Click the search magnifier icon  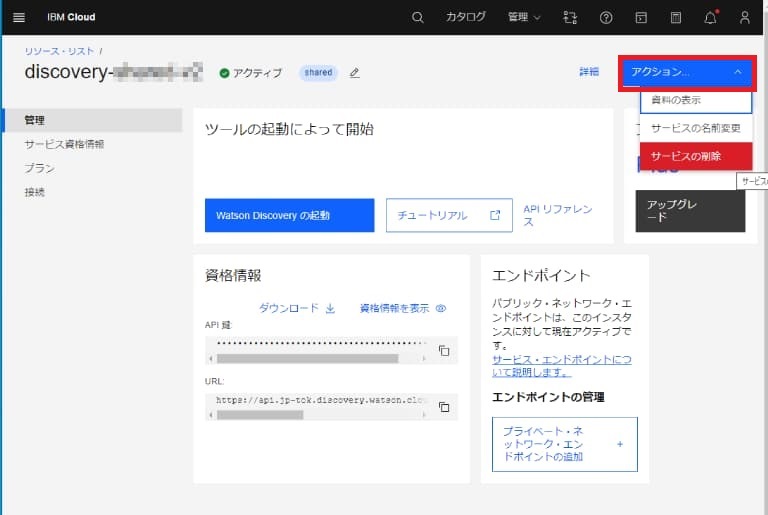pos(418,17)
